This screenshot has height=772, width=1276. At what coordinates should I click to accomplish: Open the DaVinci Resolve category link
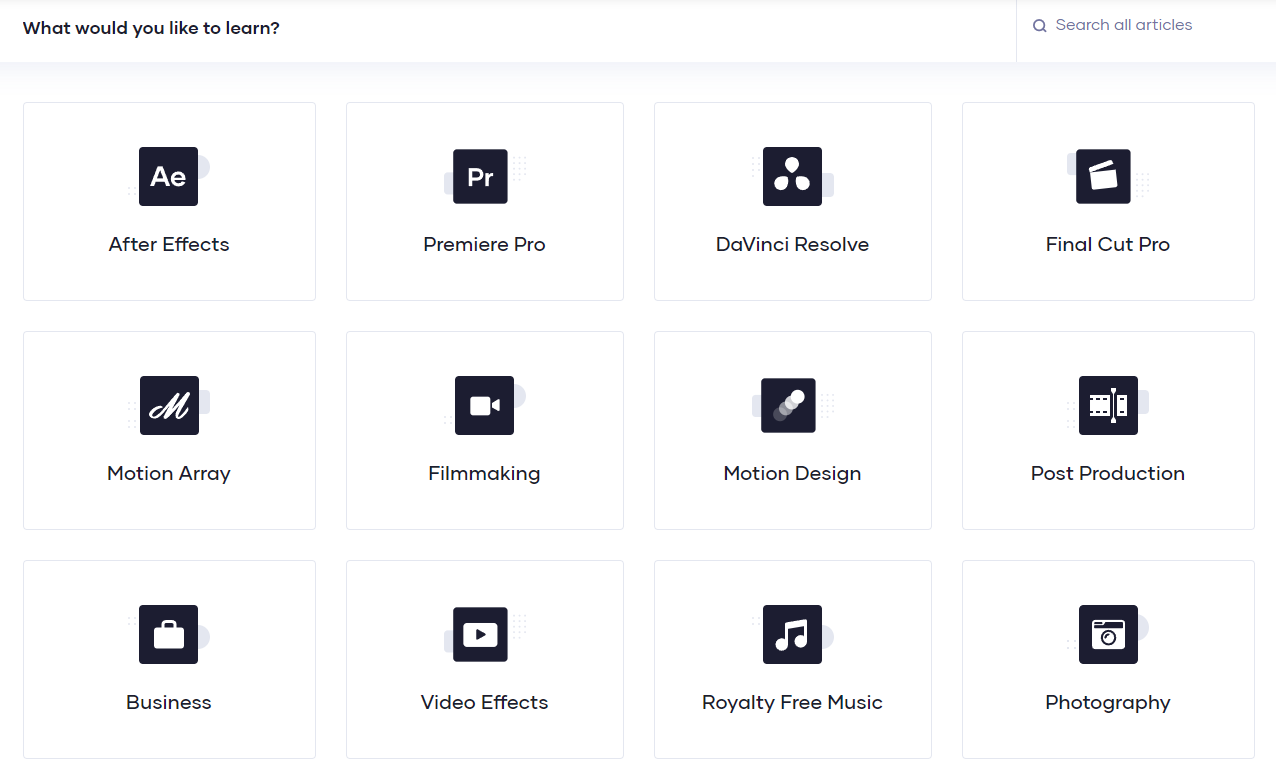[x=793, y=201]
